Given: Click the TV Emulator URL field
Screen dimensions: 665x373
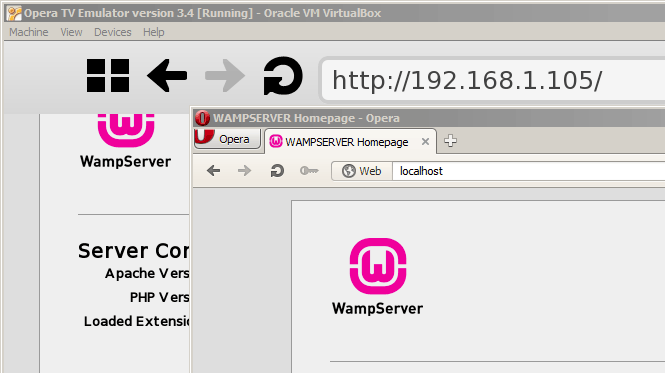Looking at the screenshot, I should (492, 81).
